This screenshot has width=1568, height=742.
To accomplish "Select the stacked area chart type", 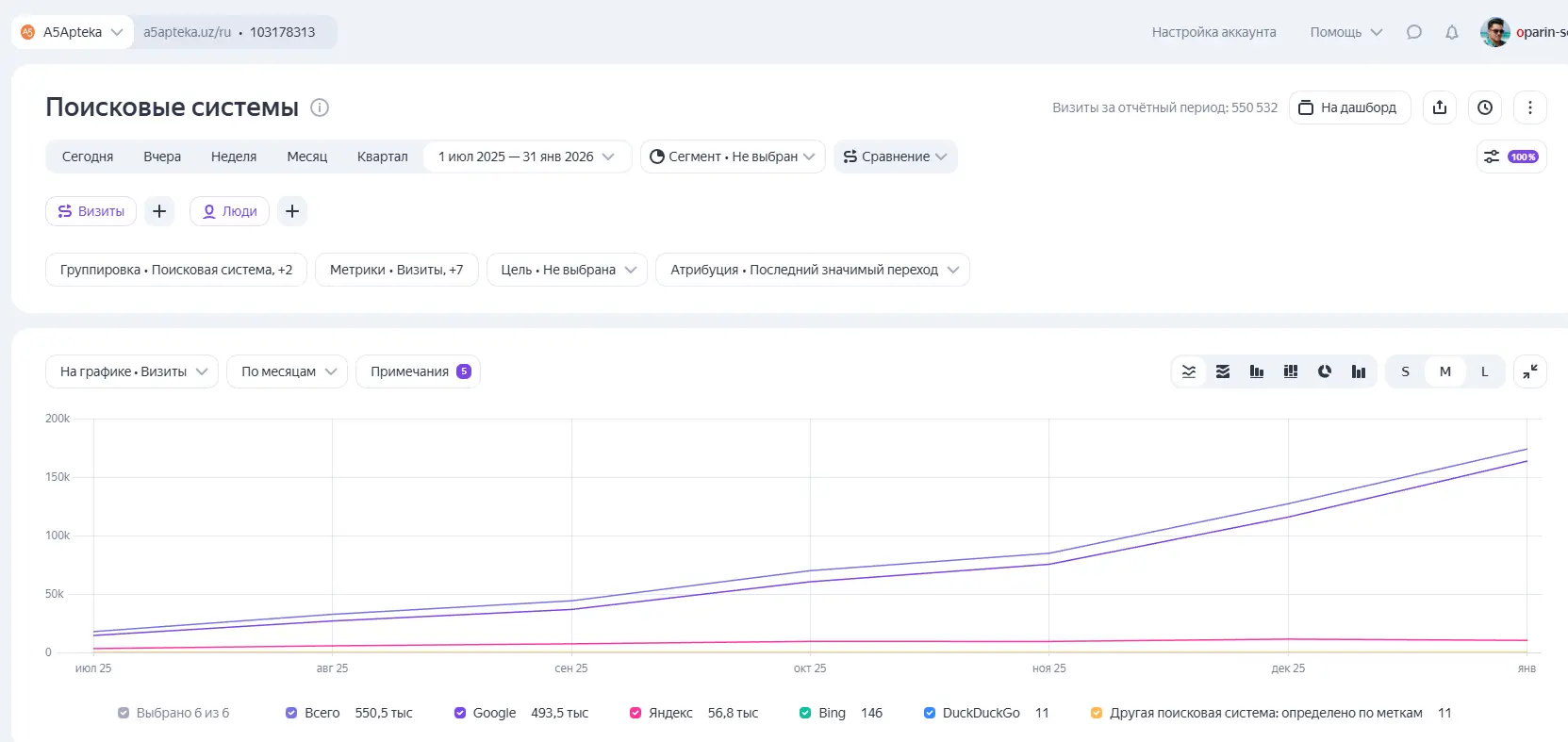I will 1223,371.
